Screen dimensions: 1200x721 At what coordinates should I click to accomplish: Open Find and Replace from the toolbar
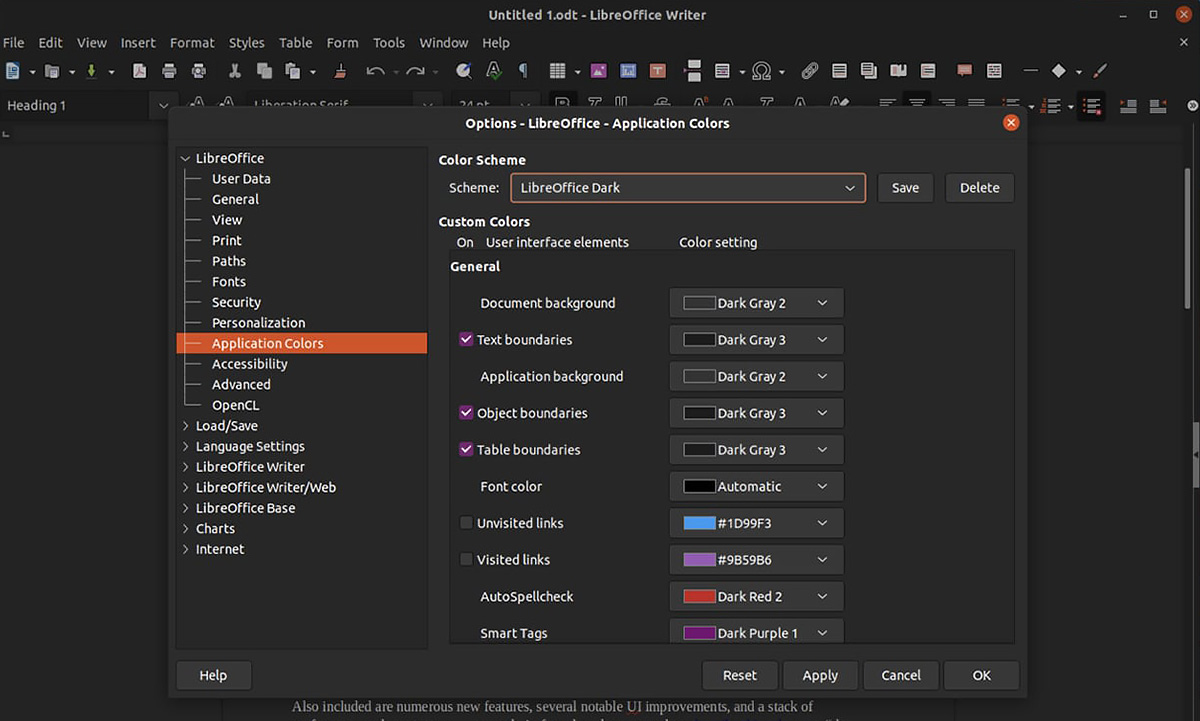click(x=464, y=71)
